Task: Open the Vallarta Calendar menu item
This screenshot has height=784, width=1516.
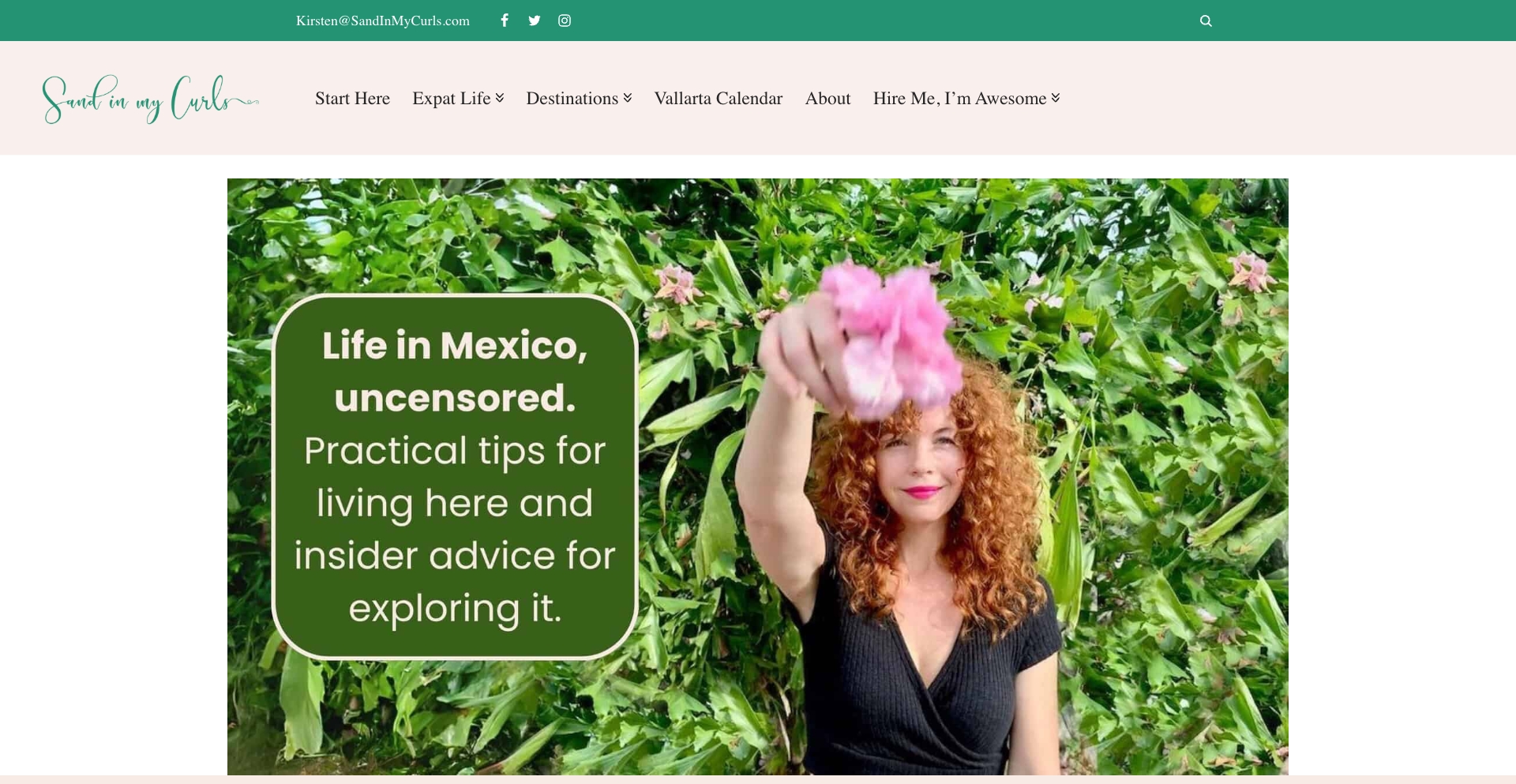Action: point(717,98)
